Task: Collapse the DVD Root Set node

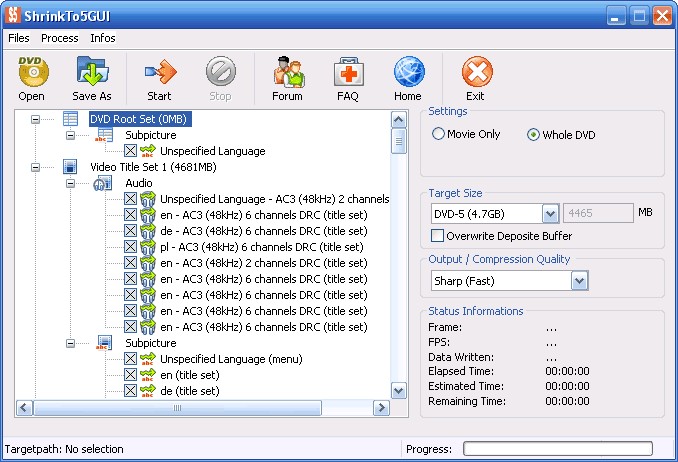Action: point(35,119)
